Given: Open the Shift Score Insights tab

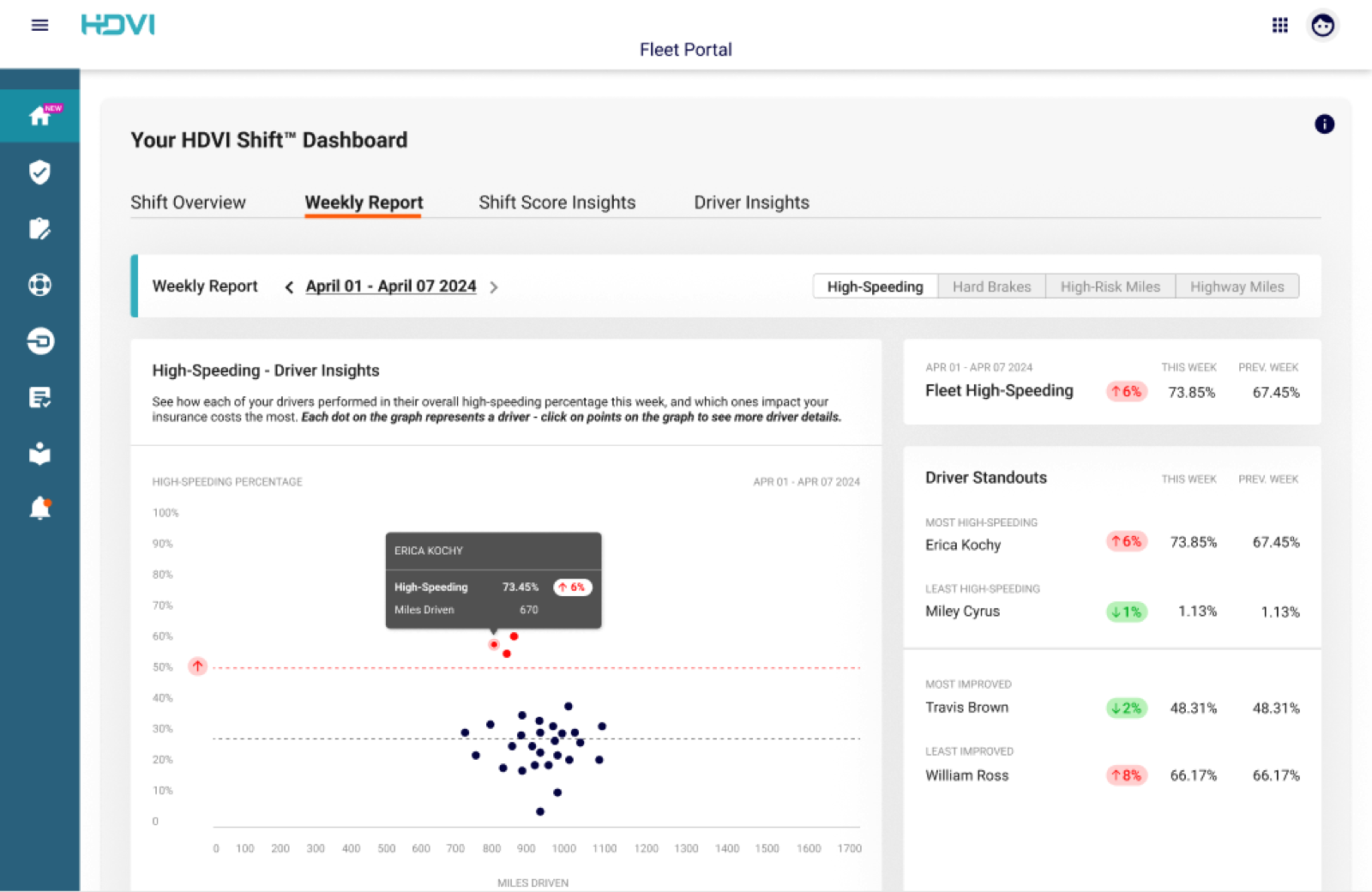Looking at the screenshot, I should (x=557, y=202).
